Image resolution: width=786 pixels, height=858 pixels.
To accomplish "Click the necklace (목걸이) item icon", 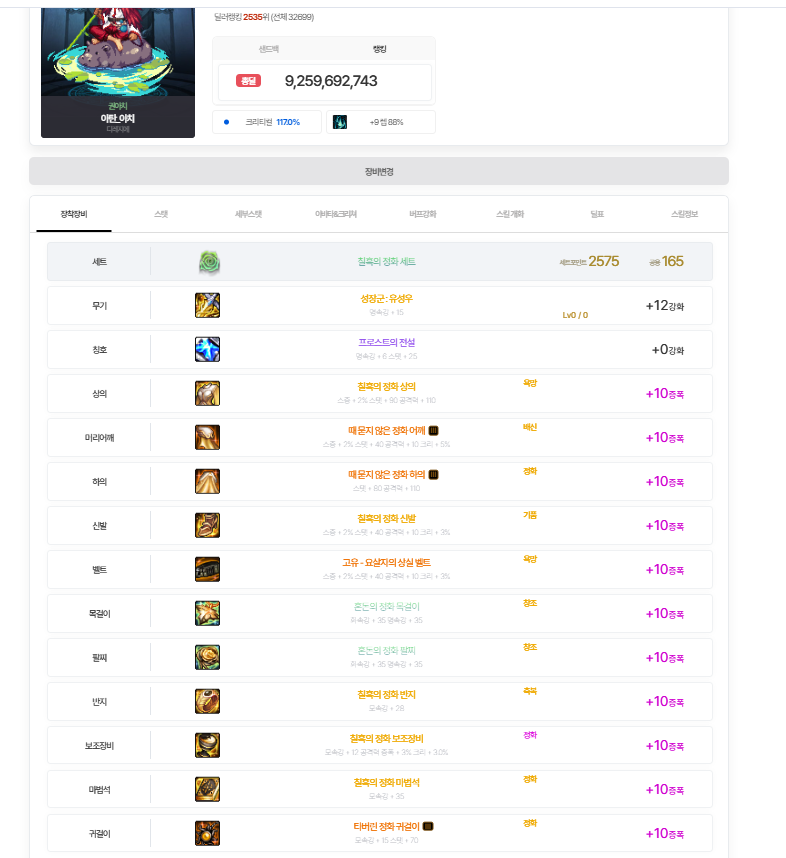I will tap(207, 614).
